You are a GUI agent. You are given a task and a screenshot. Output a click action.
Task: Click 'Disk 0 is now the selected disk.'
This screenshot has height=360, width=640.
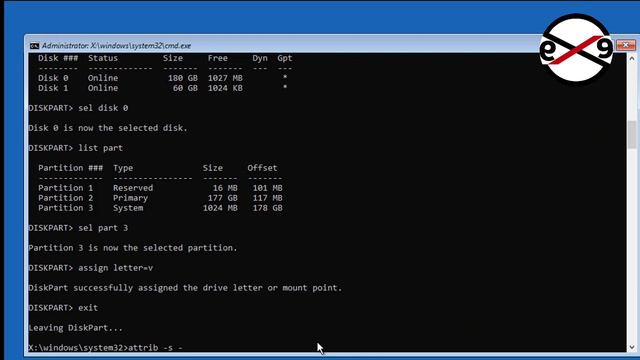[108, 128]
